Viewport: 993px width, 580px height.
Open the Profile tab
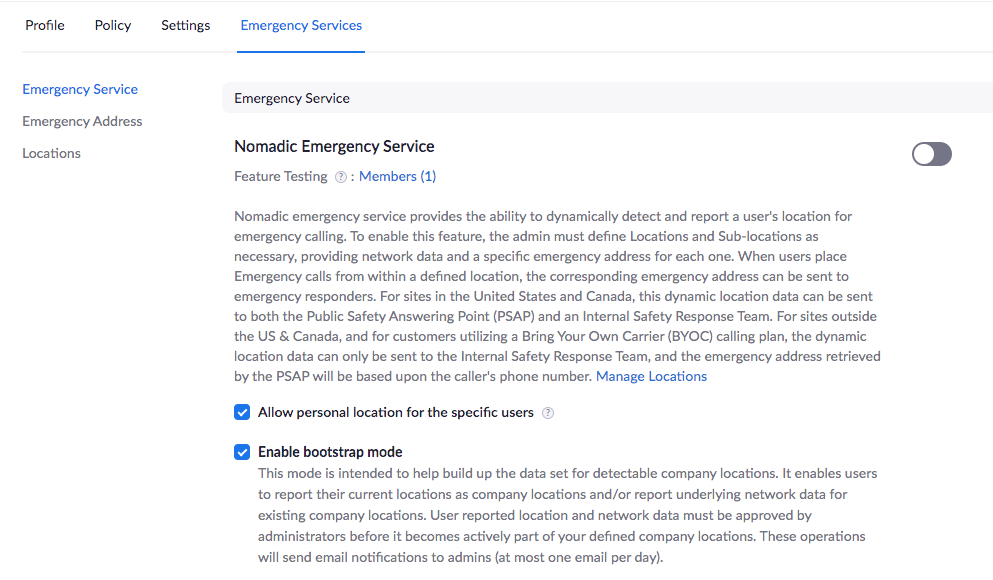(x=45, y=26)
